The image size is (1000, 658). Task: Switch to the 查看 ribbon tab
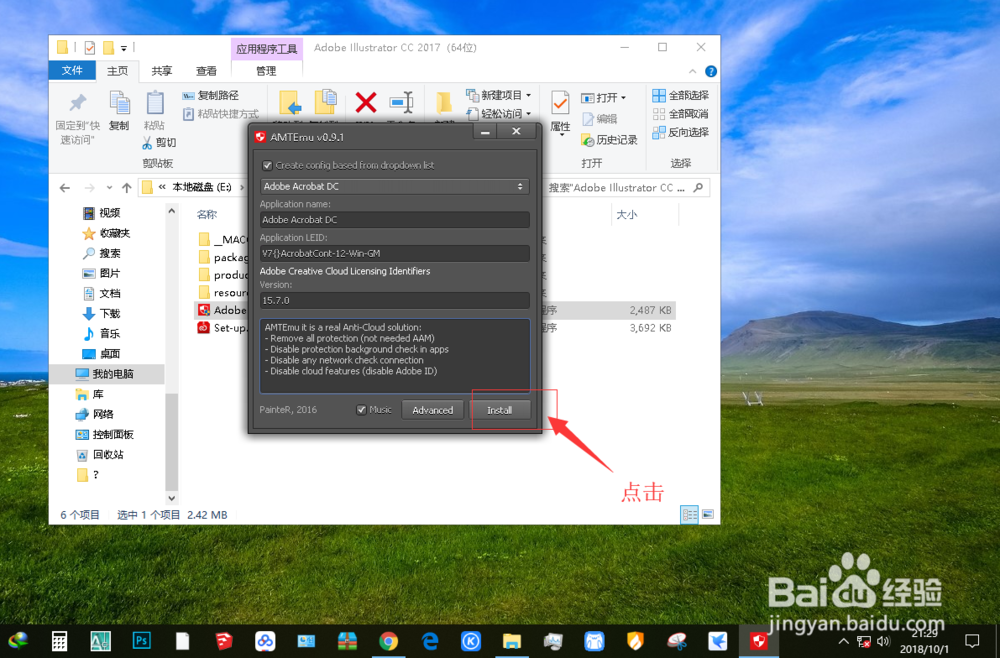206,71
